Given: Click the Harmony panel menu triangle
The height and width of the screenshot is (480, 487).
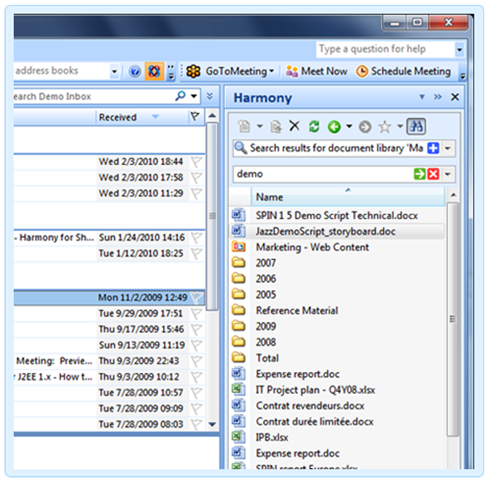Looking at the screenshot, I should 422,97.
